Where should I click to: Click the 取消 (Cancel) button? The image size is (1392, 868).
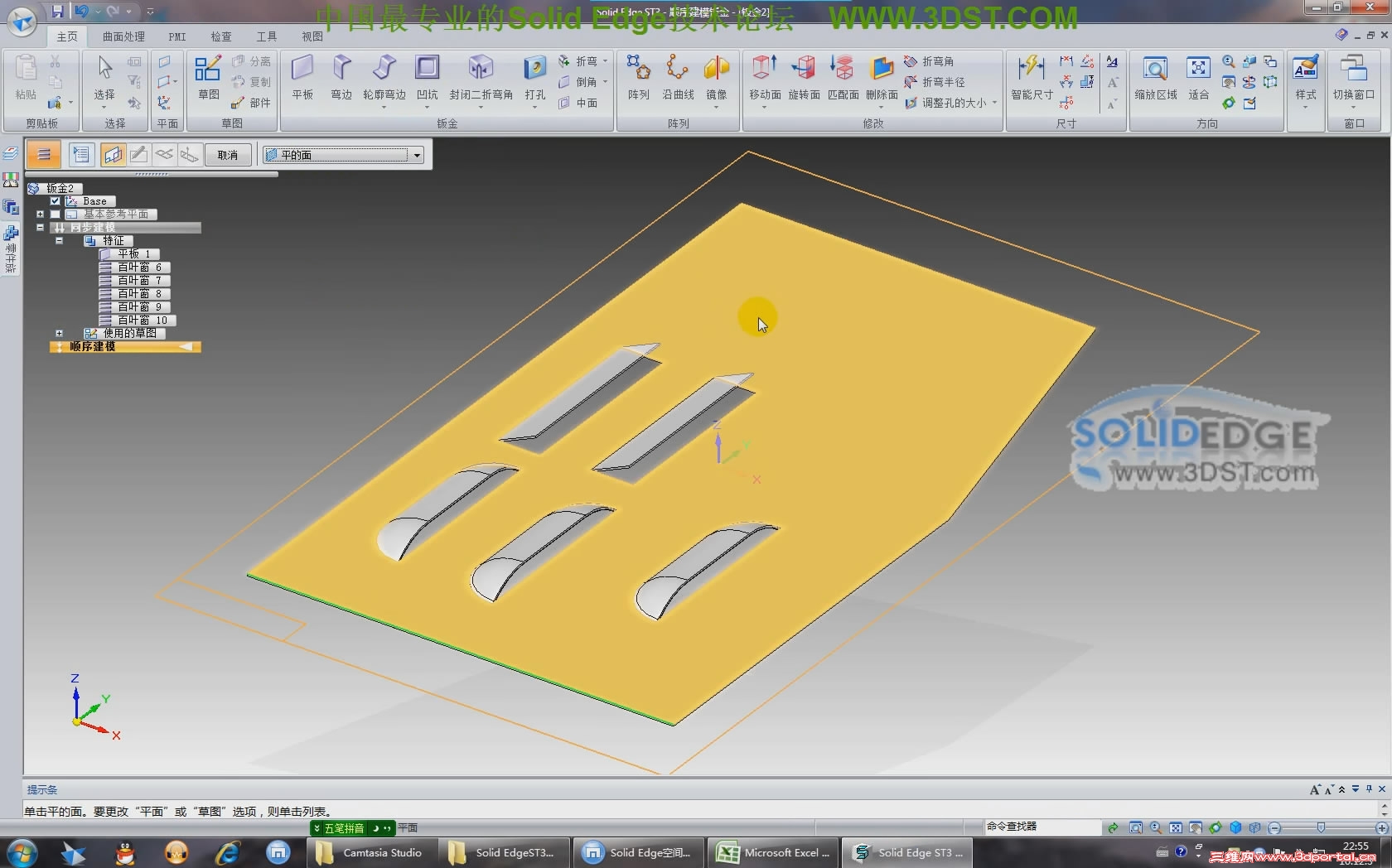tap(228, 155)
